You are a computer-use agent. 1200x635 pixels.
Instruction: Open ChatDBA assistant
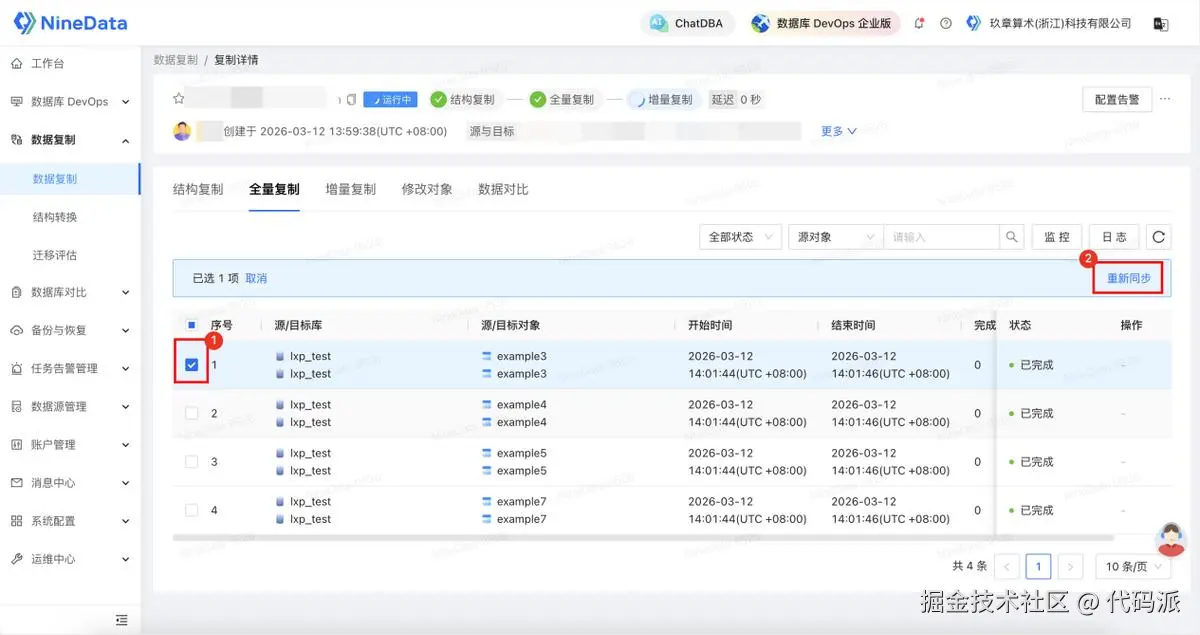pyautogui.click(x=688, y=23)
